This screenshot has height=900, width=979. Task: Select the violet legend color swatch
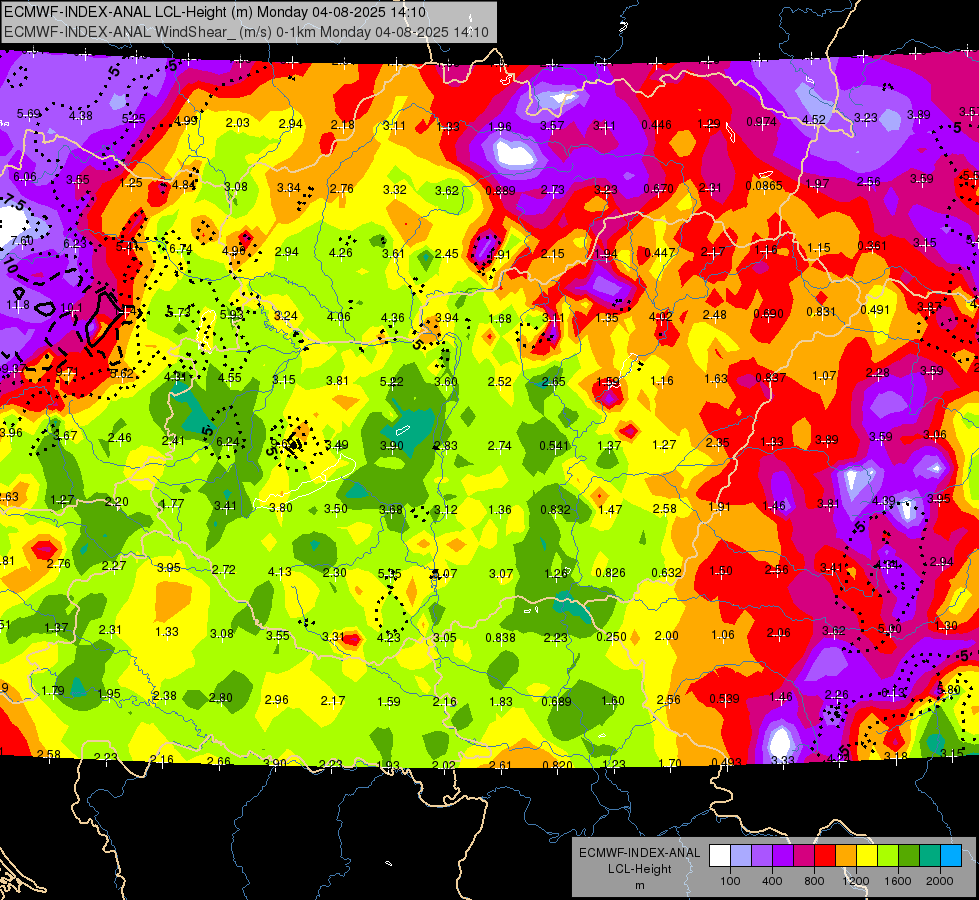coord(762,856)
